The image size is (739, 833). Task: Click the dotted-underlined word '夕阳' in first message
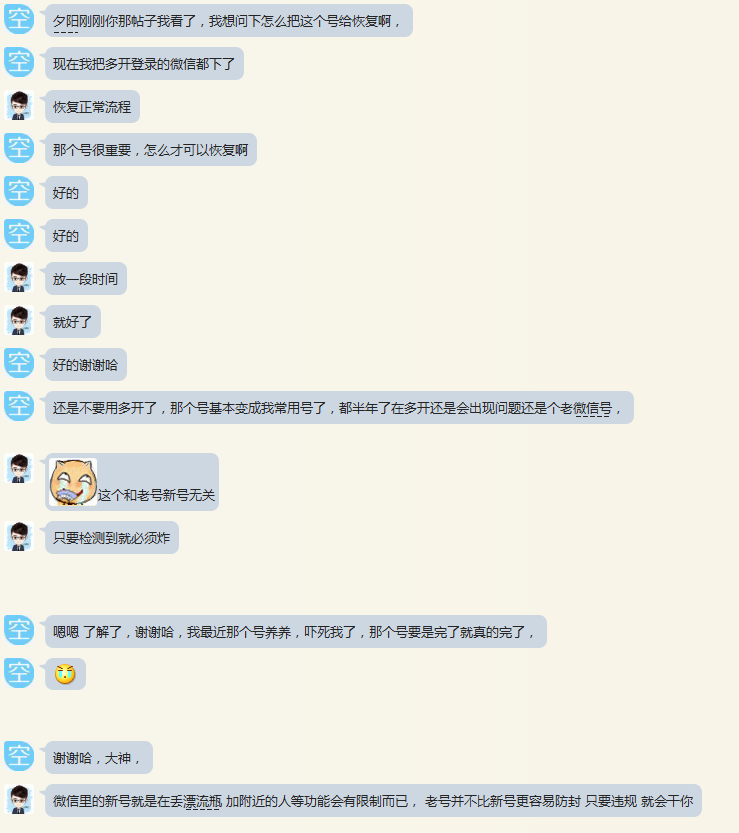coord(65,22)
